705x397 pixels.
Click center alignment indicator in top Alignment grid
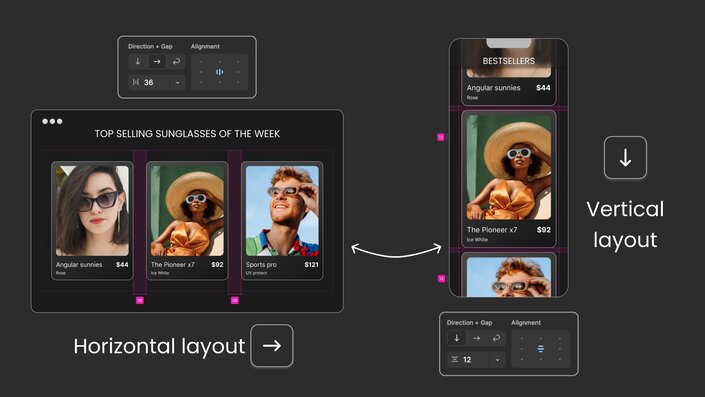click(x=219, y=72)
